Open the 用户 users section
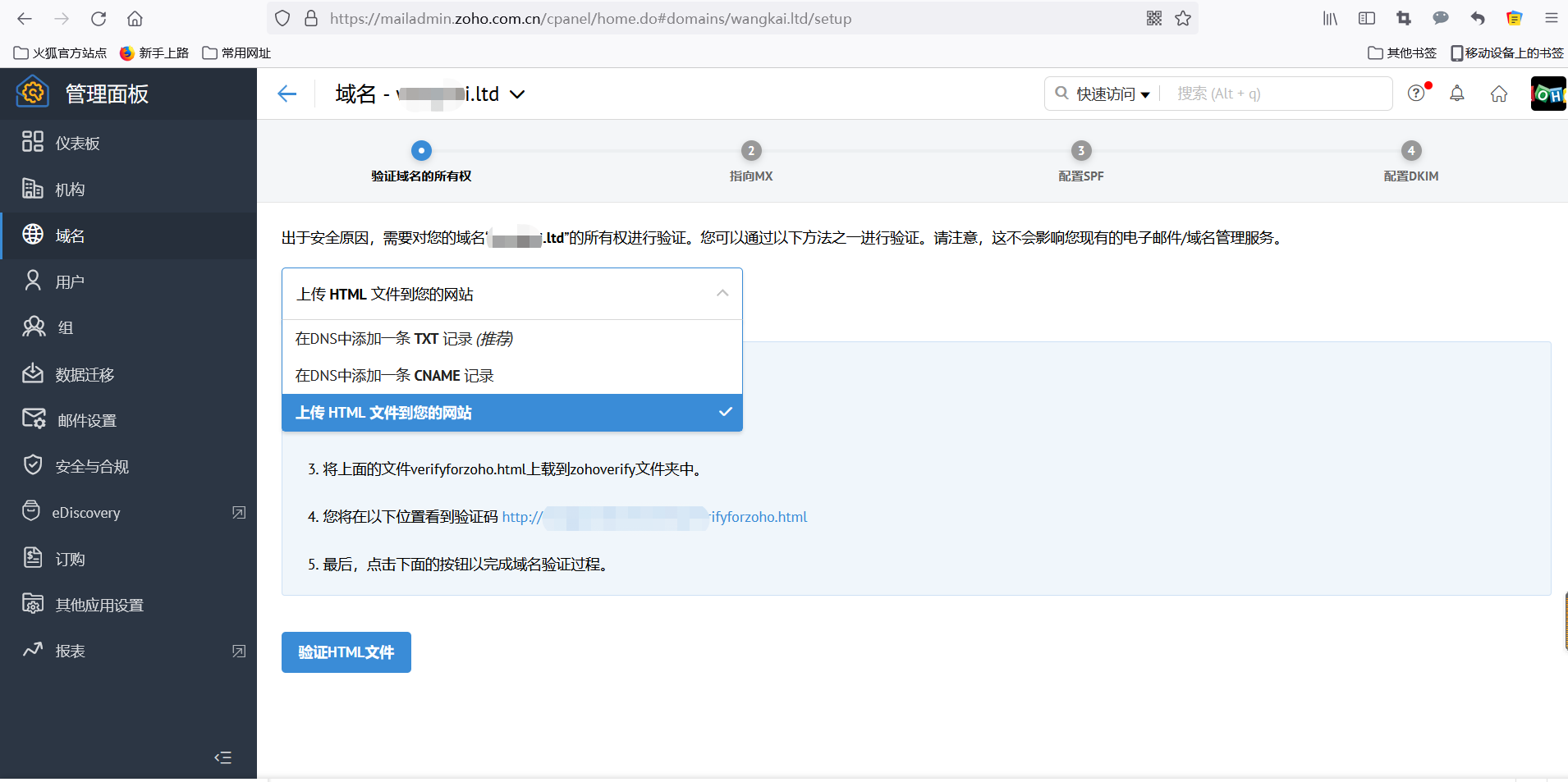This screenshot has height=782, width=1568. click(x=128, y=281)
